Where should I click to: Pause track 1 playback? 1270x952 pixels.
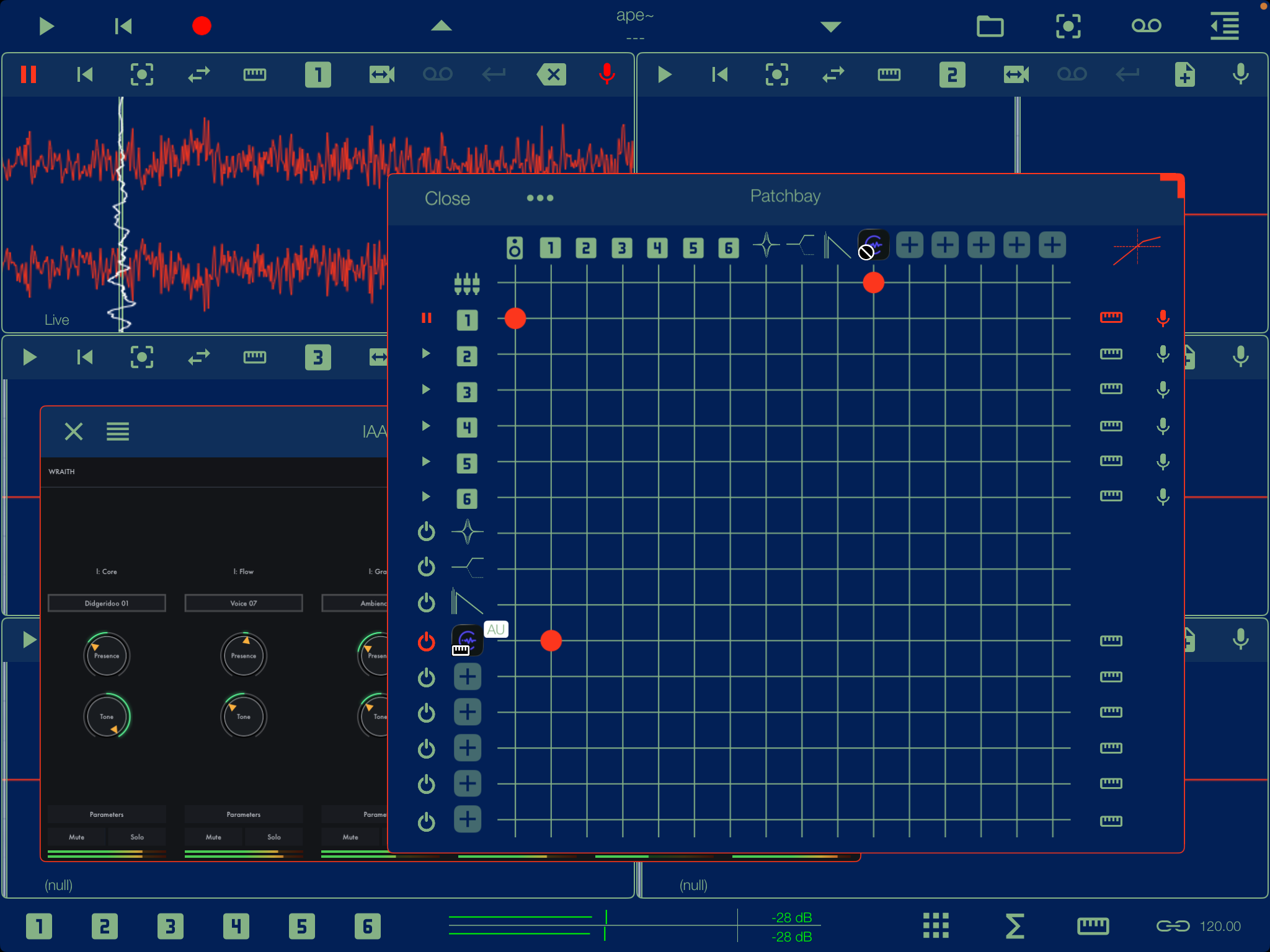[x=29, y=74]
